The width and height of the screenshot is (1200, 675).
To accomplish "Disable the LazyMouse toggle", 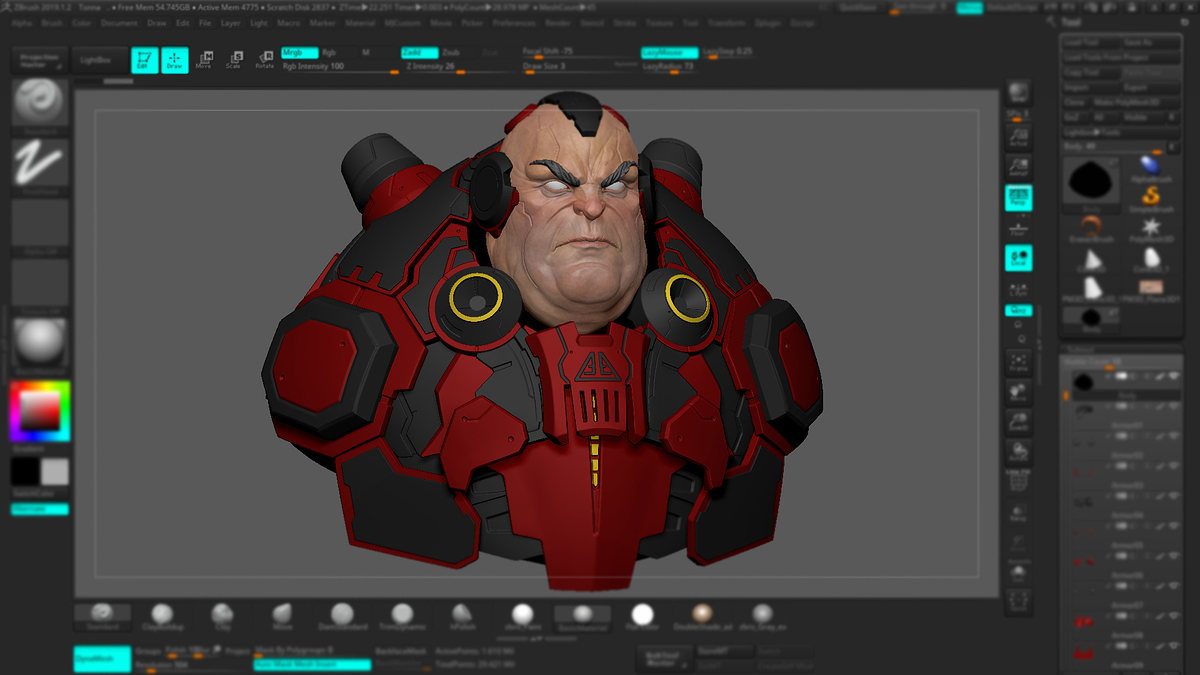I will [x=669, y=52].
